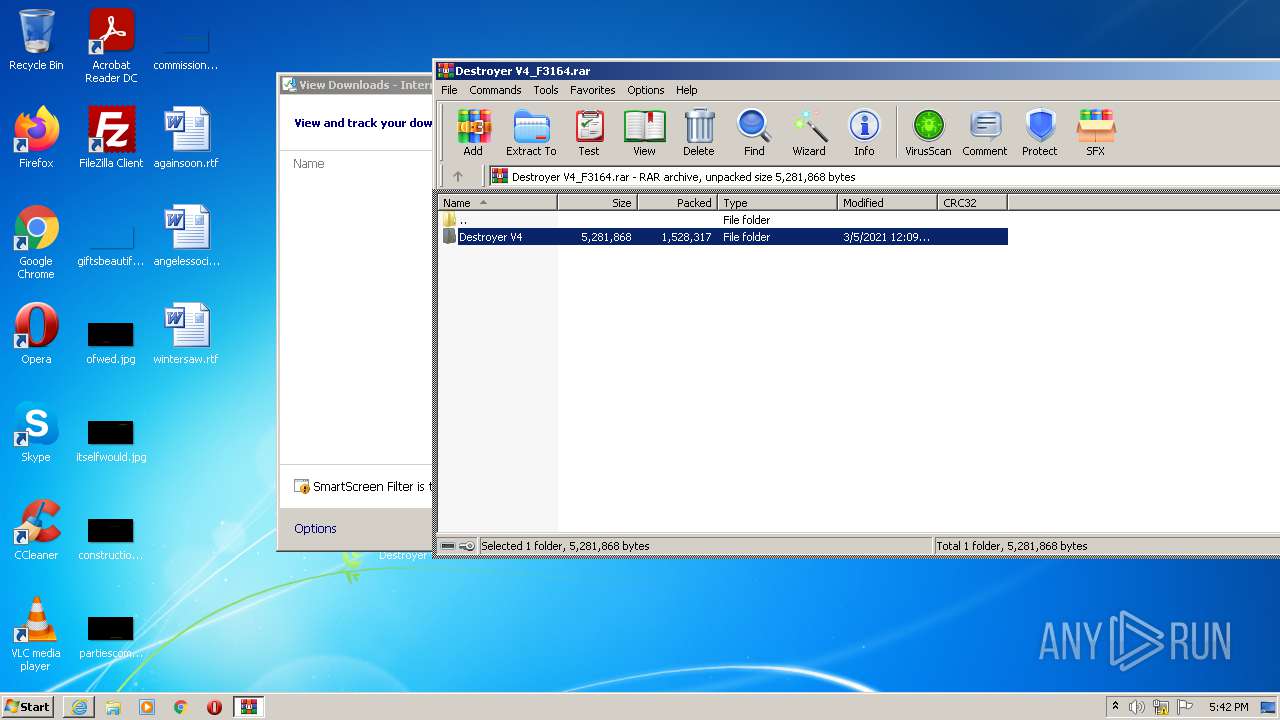
Task: Click the Test archive icon
Action: [x=589, y=134]
